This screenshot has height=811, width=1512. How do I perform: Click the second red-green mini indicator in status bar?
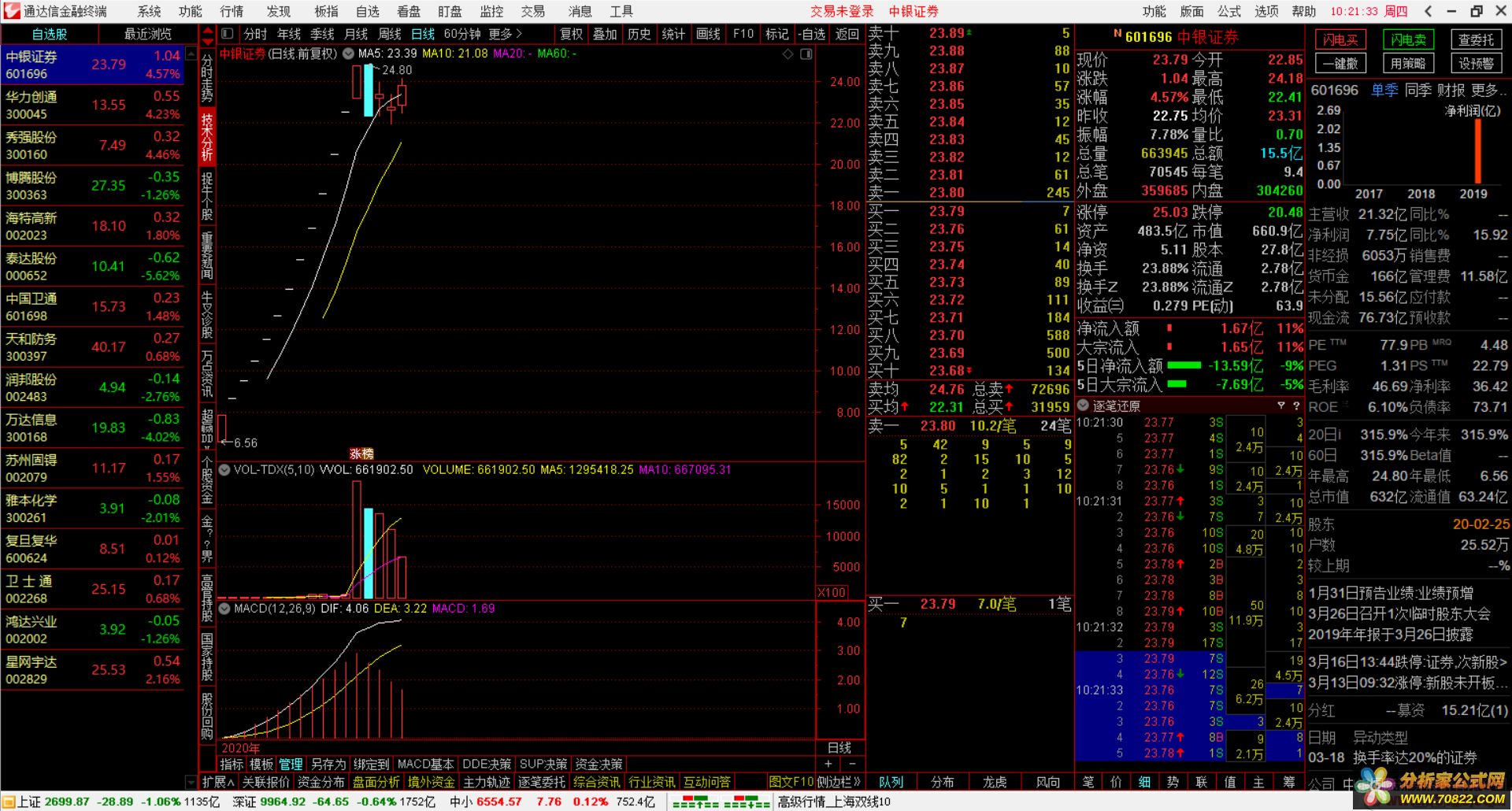746,802
